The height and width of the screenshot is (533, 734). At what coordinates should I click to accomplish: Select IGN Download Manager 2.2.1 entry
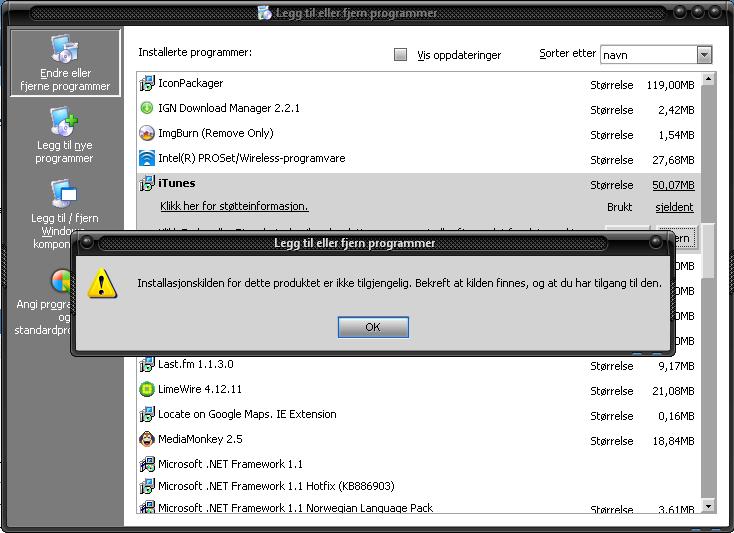click(x=229, y=108)
